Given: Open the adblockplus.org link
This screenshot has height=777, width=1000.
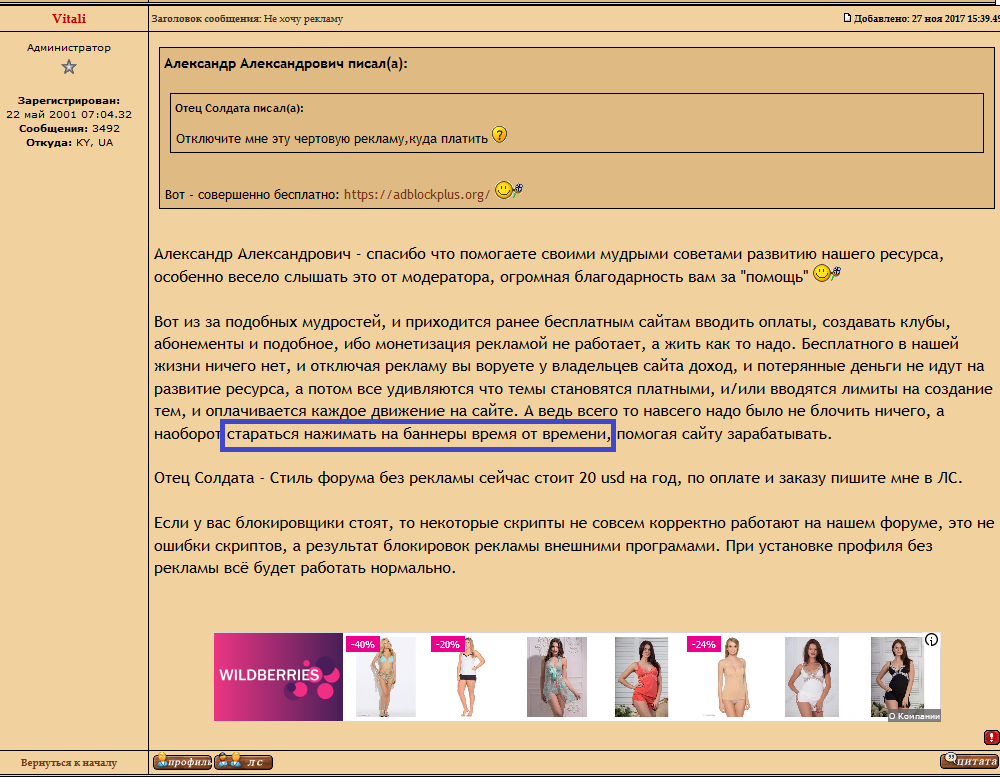Looking at the screenshot, I should (x=417, y=194).
